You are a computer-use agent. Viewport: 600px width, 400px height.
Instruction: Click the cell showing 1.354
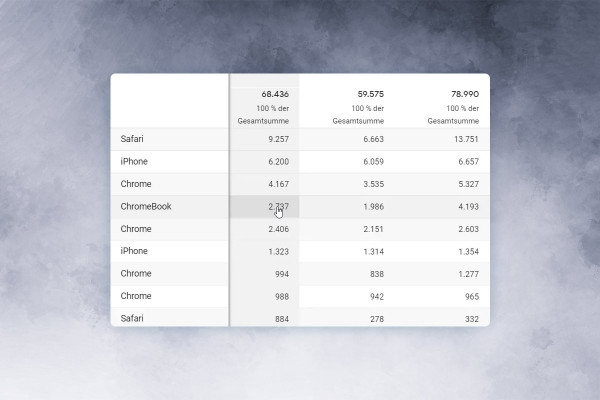tap(469, 252)
